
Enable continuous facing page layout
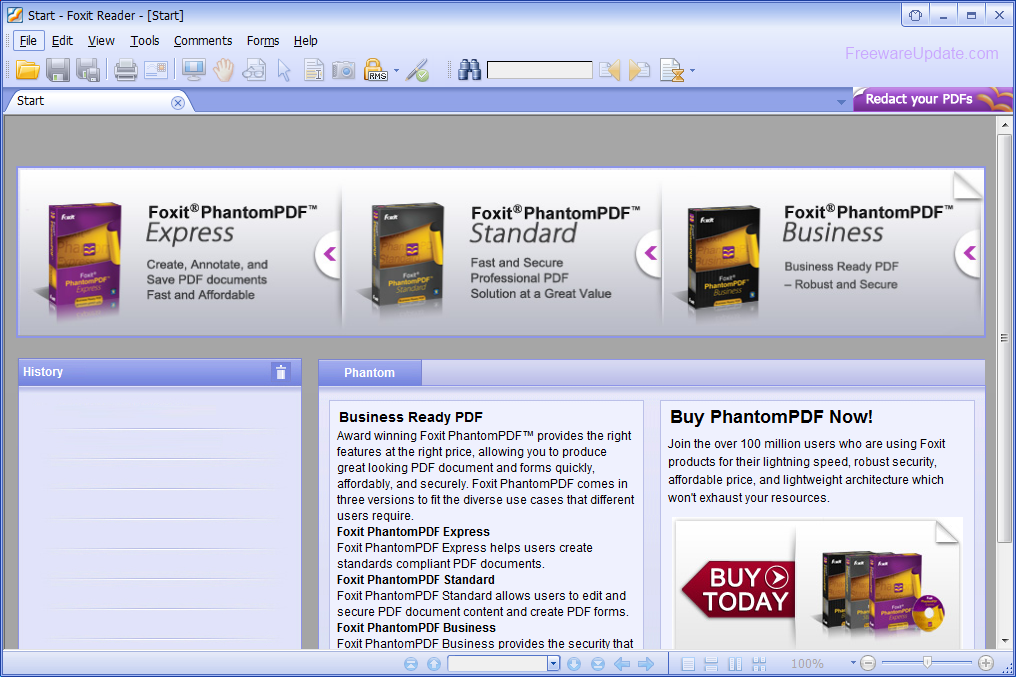(x=758, y=663)
